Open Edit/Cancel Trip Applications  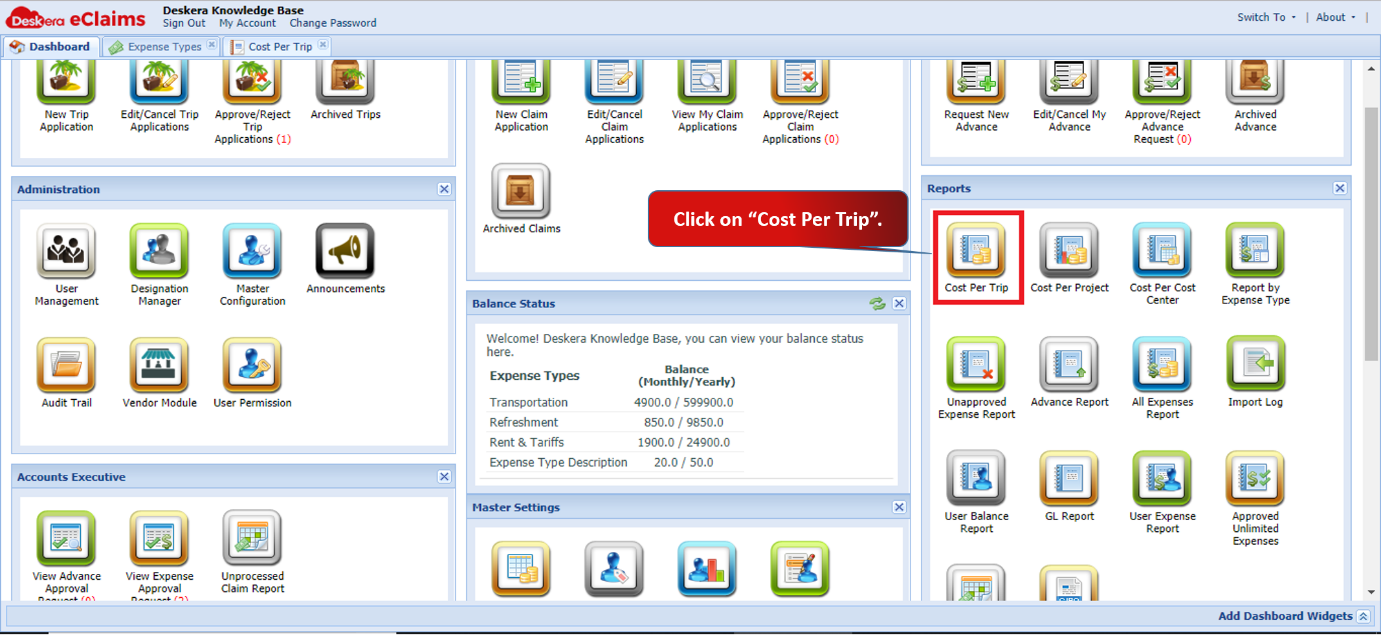pyautogui.click(x=159, y=80)
